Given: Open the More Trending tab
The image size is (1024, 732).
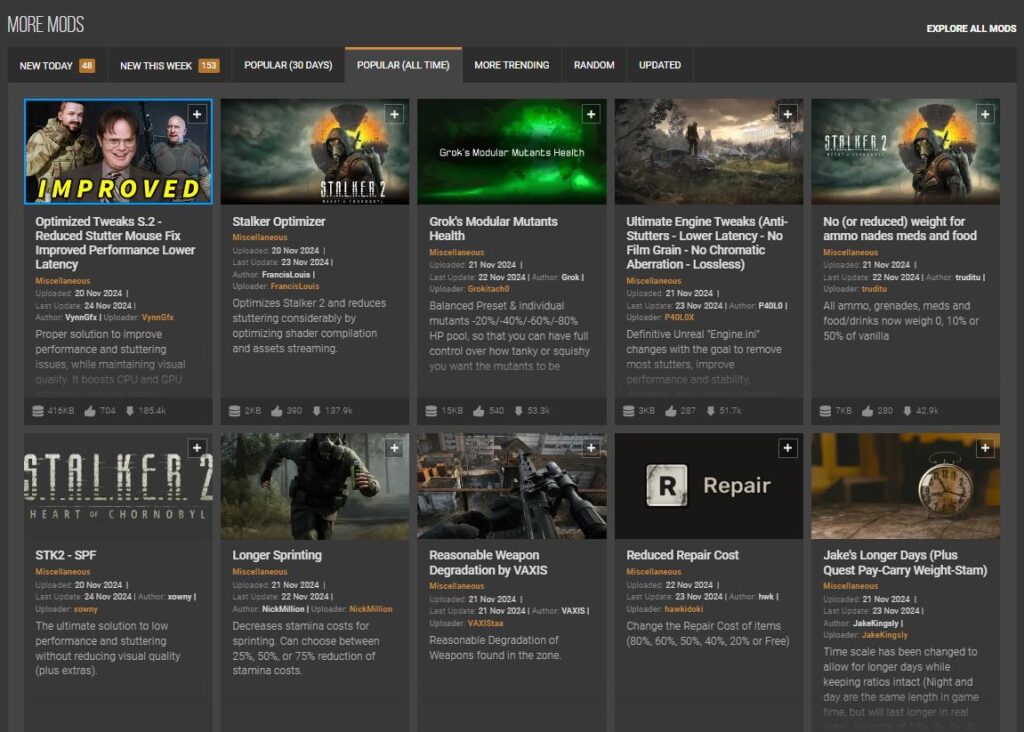Looking at the screenshot, I should (x=511, y=66).
